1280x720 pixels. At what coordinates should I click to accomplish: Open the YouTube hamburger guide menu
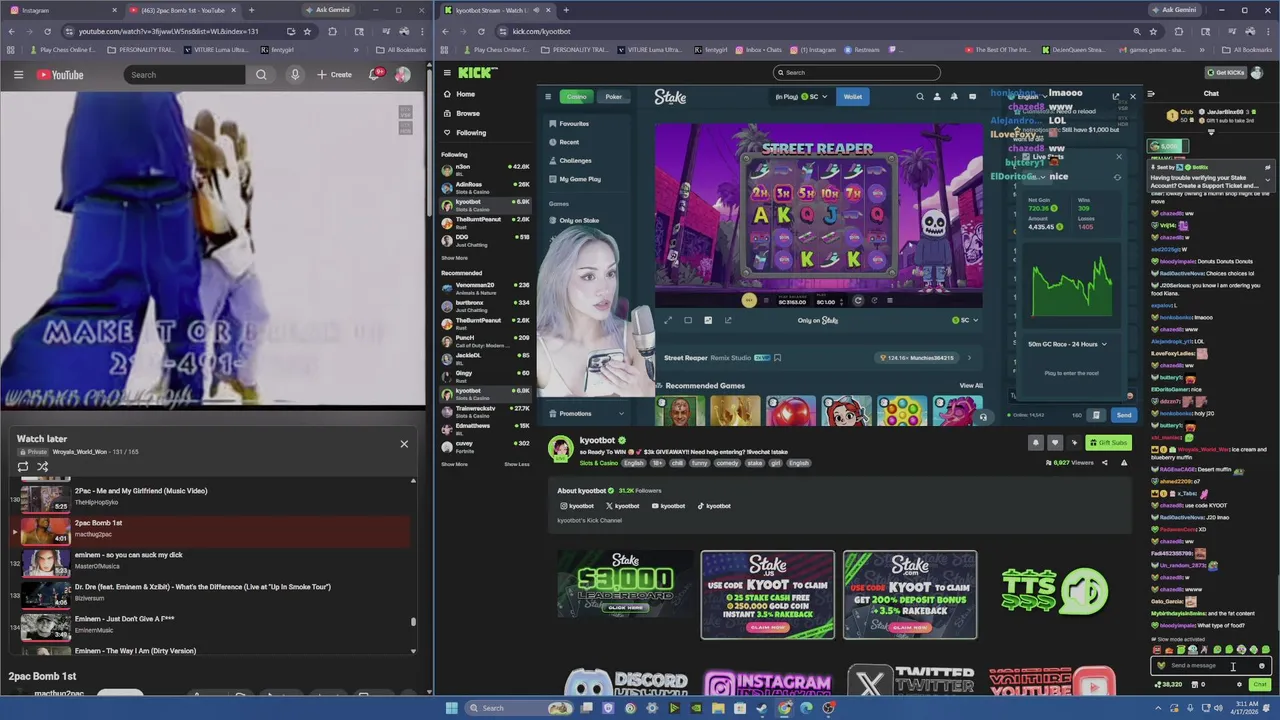click(x=18, y=75)
